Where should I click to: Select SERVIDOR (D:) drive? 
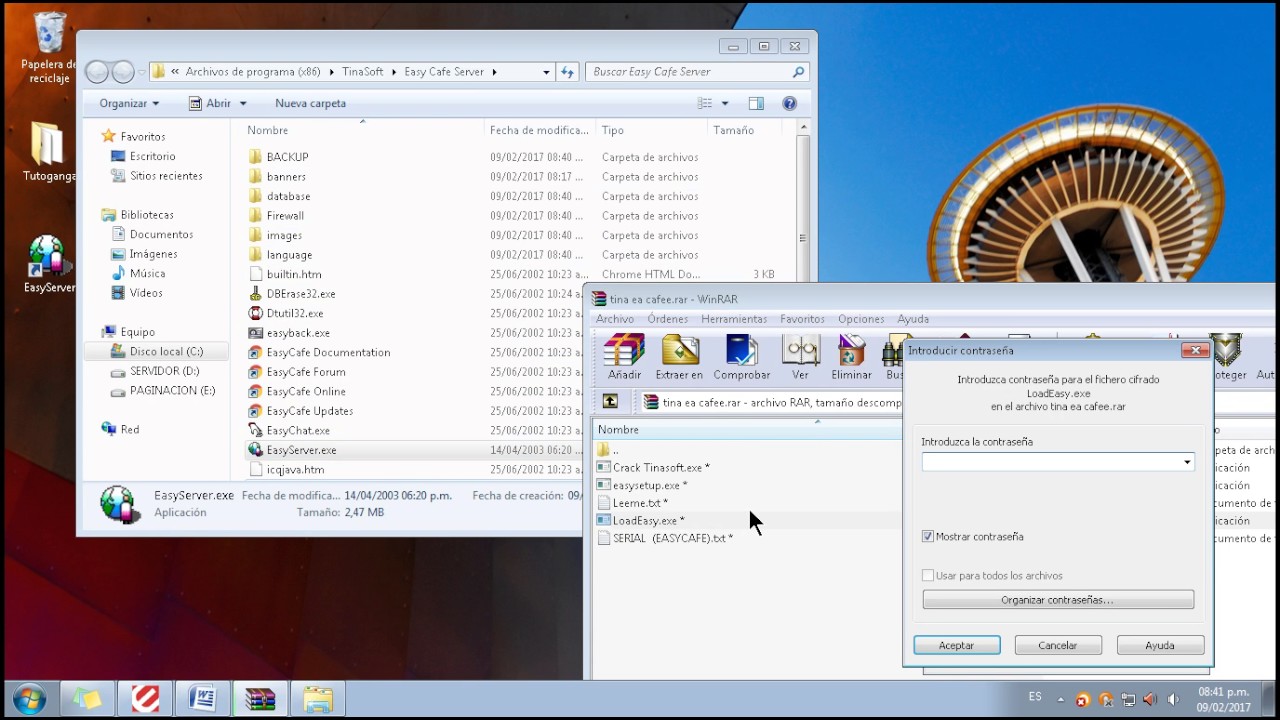tap(156, 371)
